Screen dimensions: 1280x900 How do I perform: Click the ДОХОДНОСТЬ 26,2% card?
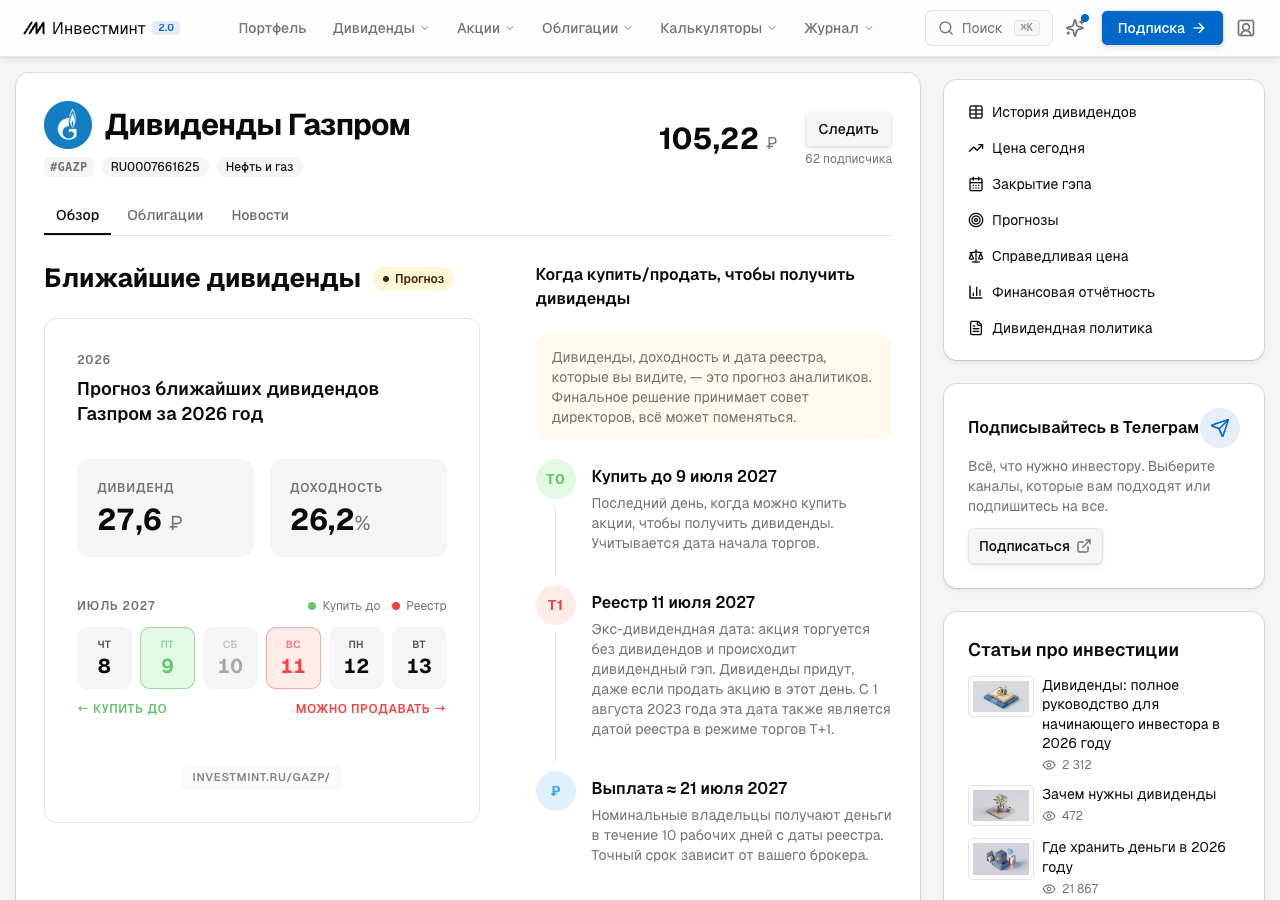tap(358, 508)
